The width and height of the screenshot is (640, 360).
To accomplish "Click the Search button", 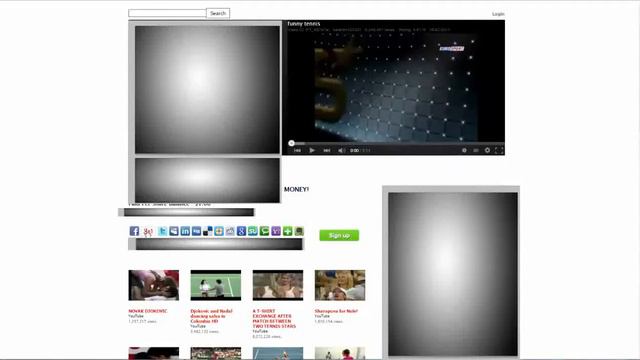I will pyautogui.click(x=218, y=13).
